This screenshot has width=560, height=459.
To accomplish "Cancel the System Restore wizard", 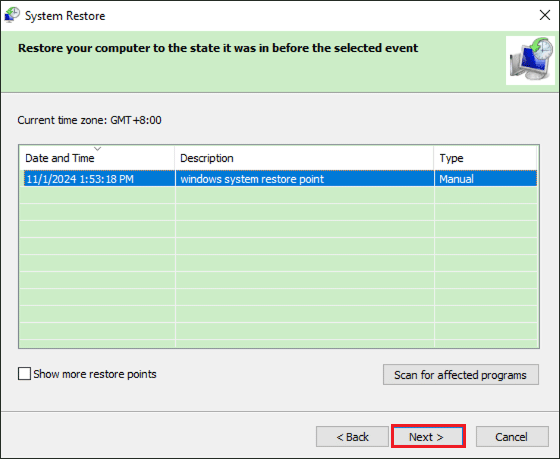I will [x=512, y=436].
